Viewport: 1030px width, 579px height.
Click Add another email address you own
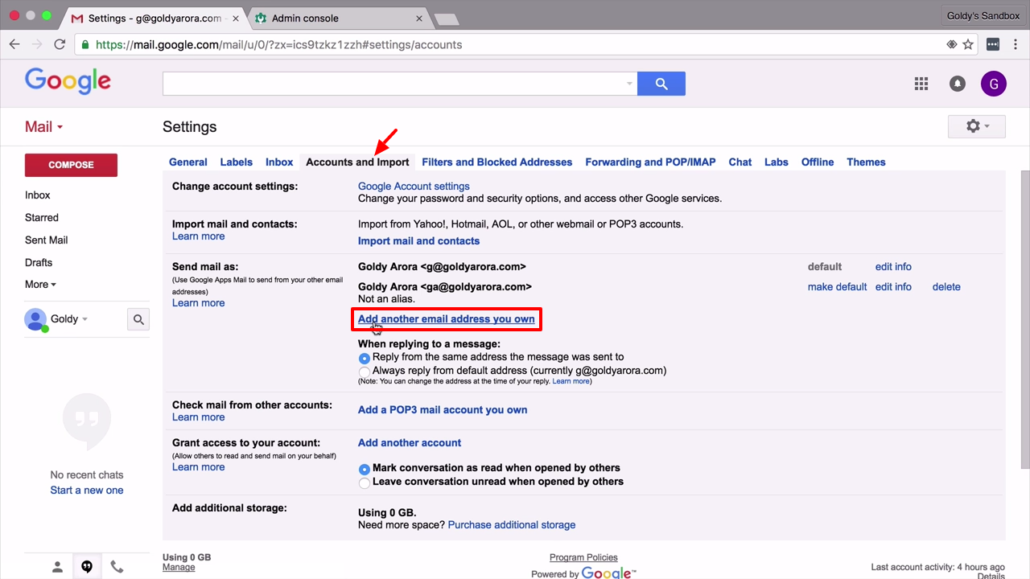(x=446, y=319)
